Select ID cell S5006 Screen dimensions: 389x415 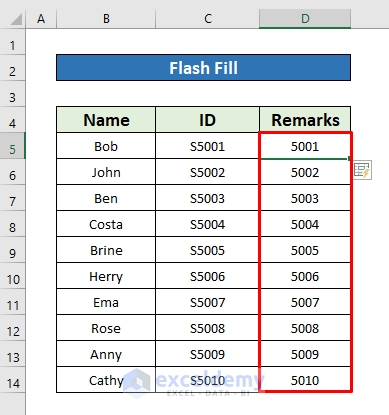tap(207, 276)
